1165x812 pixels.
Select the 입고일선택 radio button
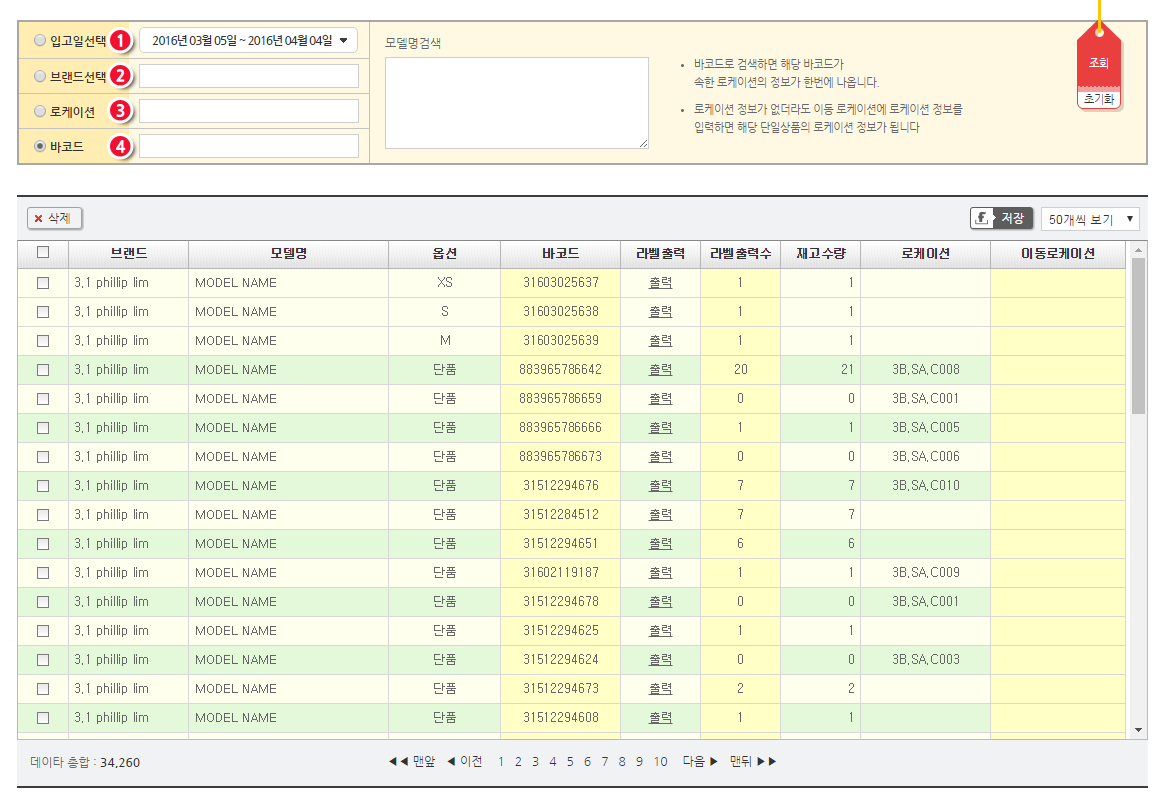point(40,40)
